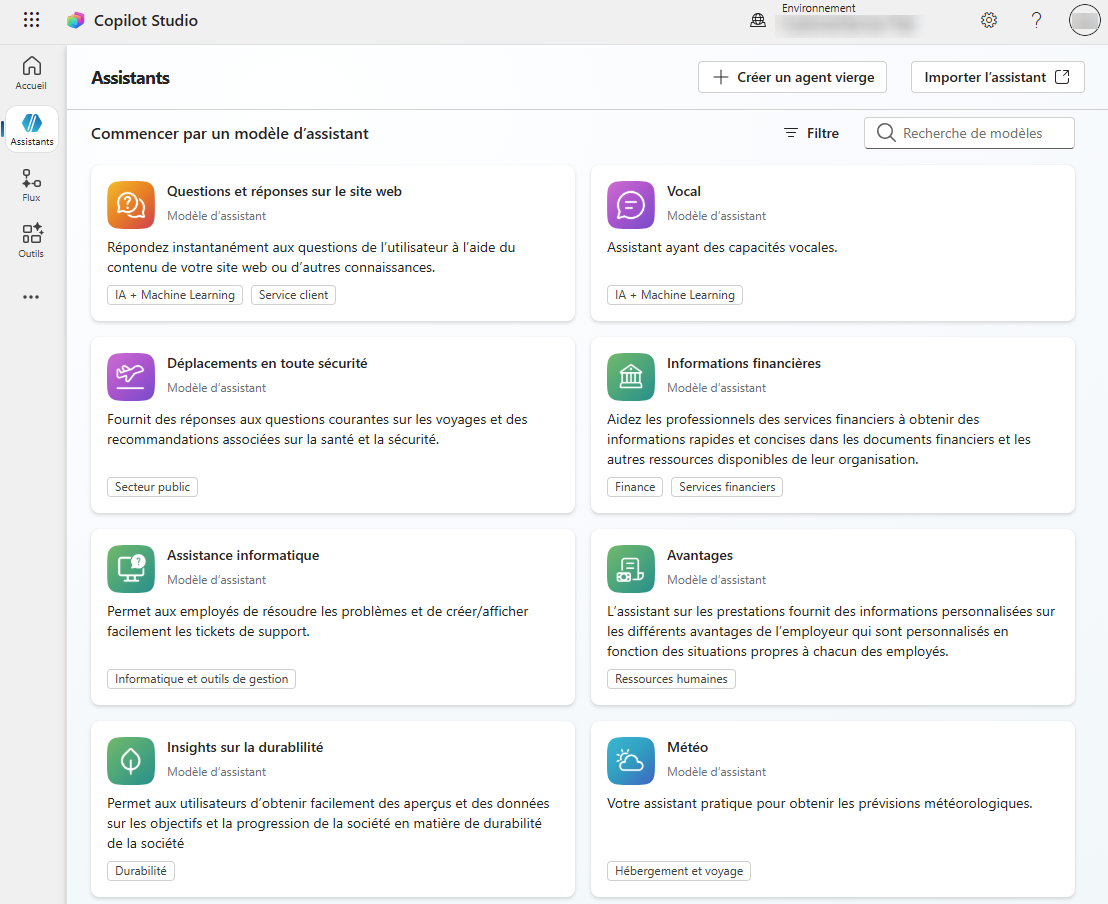Expand the sidebar more options ellipsis
The width and height of the screenshot is (1108, 904).
[x=31, y=297]
